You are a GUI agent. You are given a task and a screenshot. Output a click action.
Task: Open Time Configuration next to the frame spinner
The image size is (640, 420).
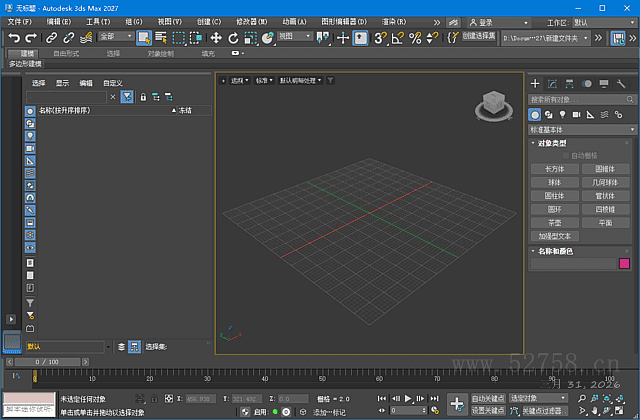tap(435, 411)
